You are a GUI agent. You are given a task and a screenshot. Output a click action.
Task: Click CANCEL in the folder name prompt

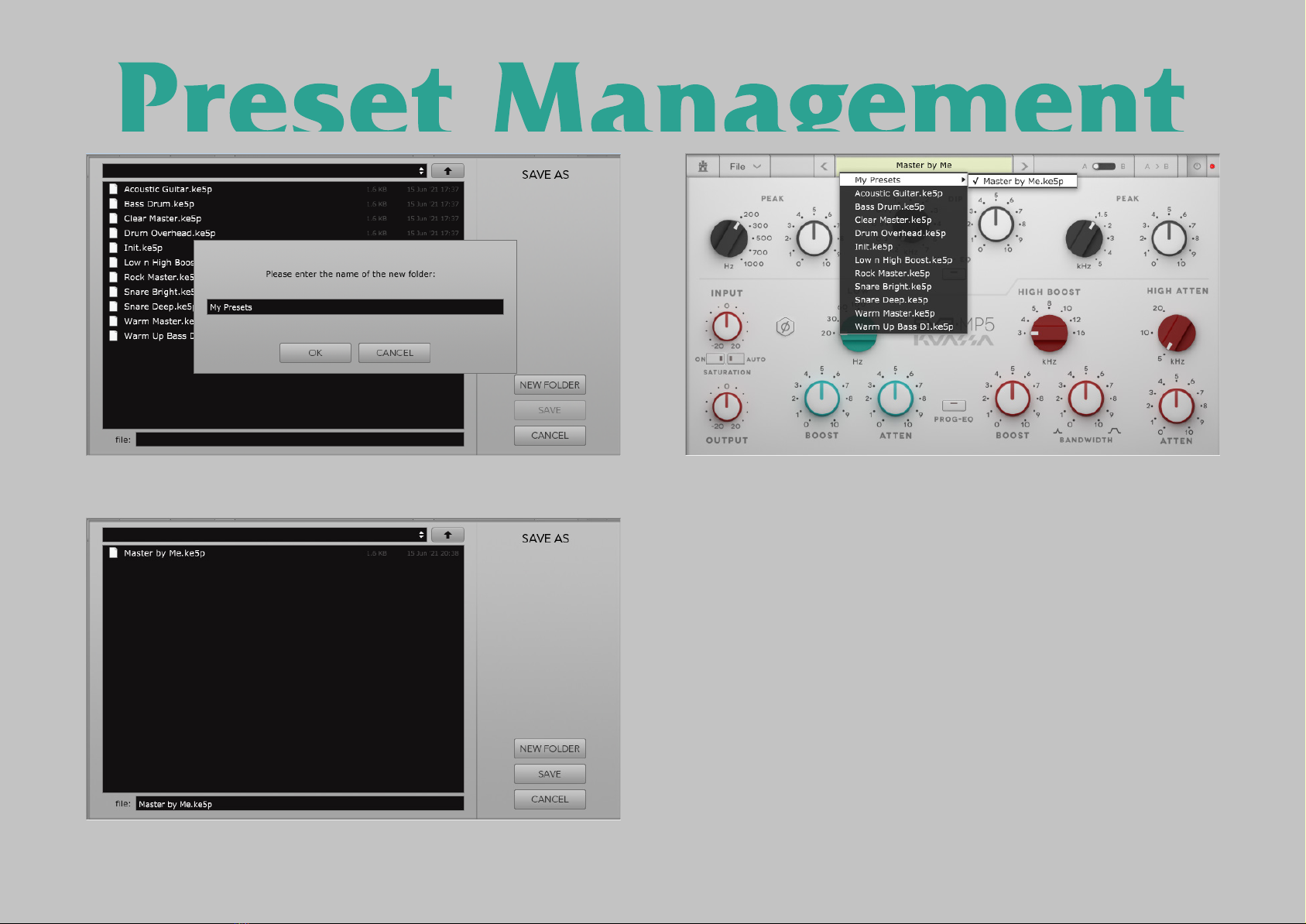click(x=394, y=353)
